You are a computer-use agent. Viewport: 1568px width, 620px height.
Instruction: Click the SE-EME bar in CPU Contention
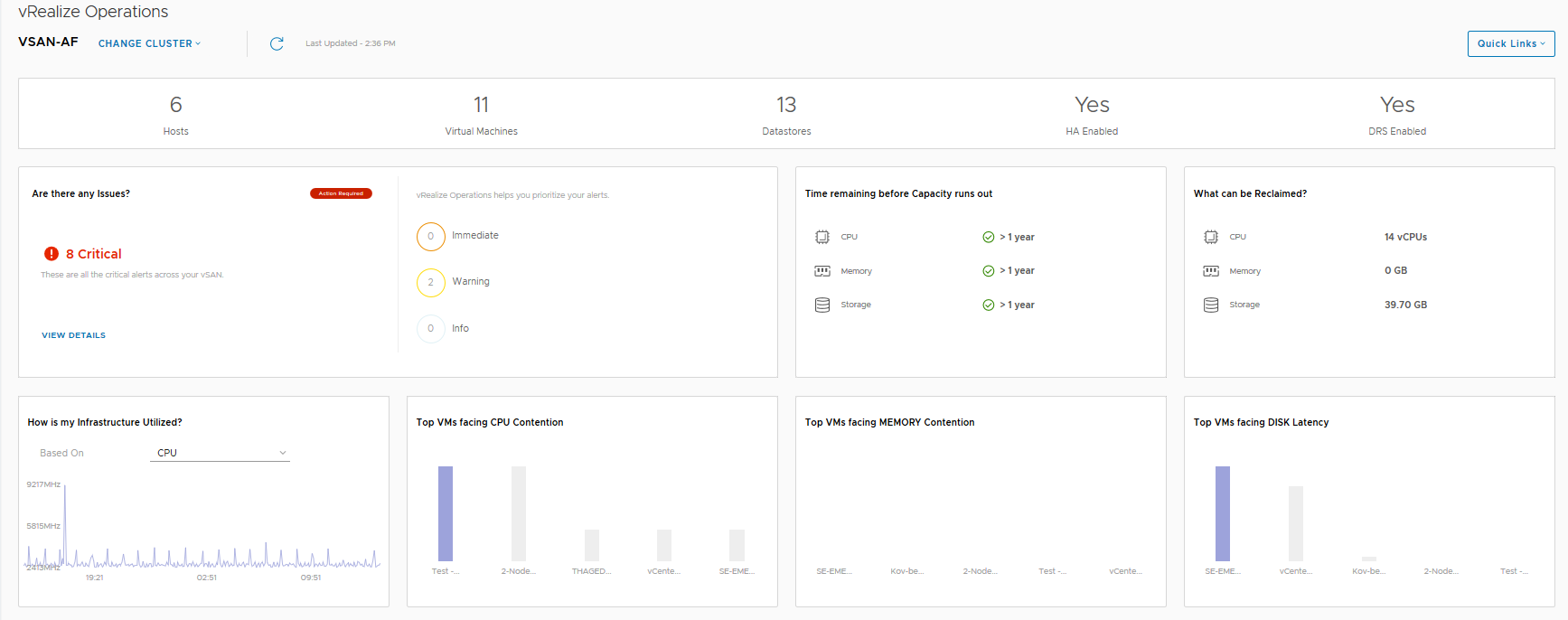737,545
